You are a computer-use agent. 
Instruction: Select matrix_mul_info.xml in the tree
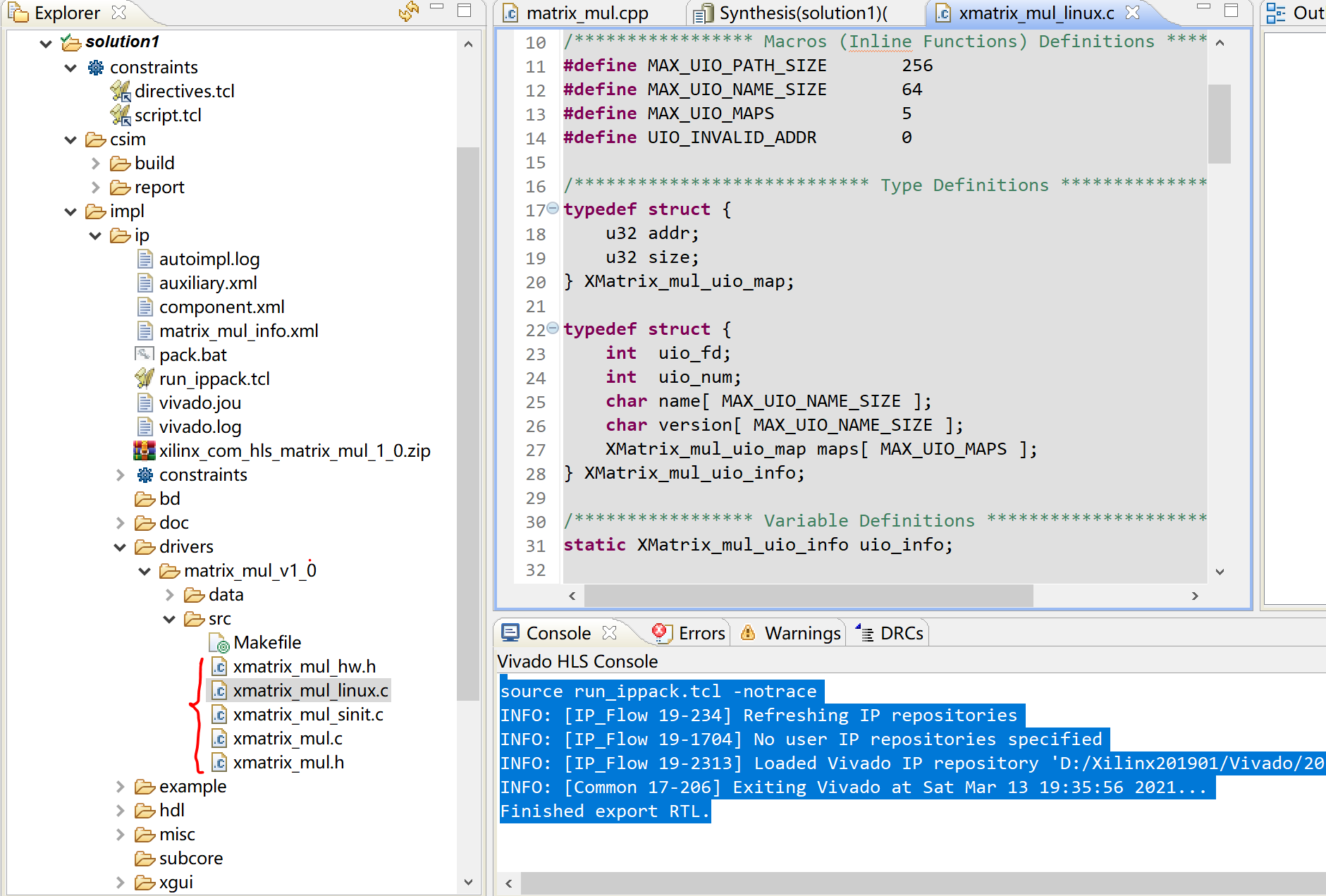238,331
